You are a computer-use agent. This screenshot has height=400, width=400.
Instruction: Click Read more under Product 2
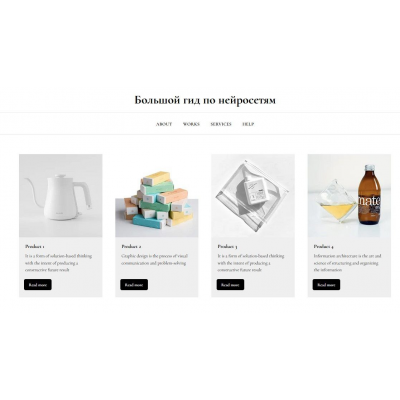[134, 285]
